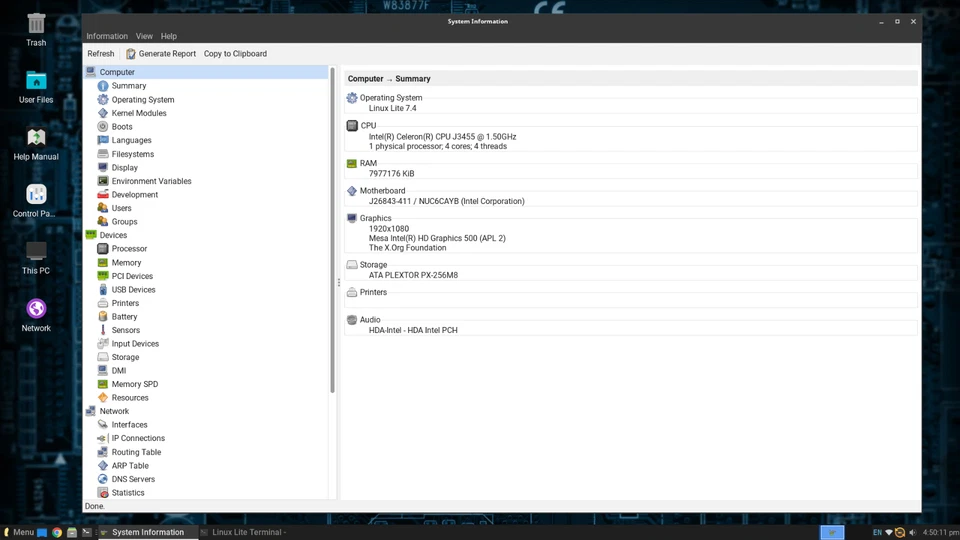Open the Help menu
This screenshot has height=540, width=960.
click(168, 36)
